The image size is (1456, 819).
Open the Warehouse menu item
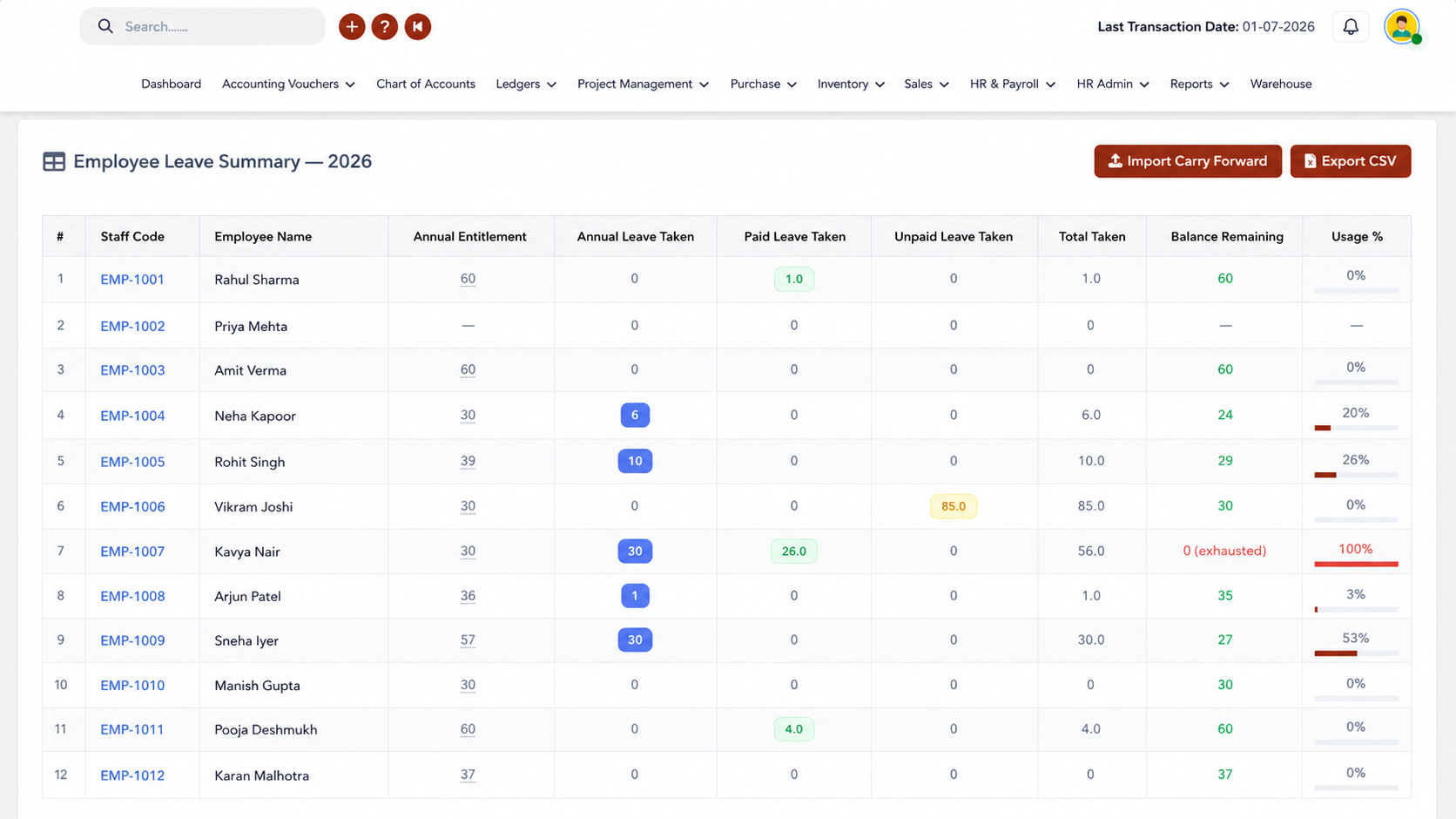(x=1281, y=84)
